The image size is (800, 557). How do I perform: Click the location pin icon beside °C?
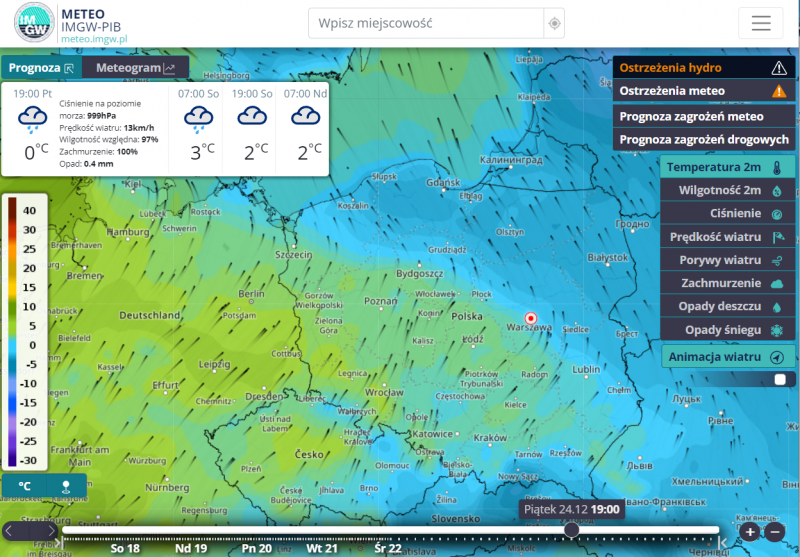[66, 486]
